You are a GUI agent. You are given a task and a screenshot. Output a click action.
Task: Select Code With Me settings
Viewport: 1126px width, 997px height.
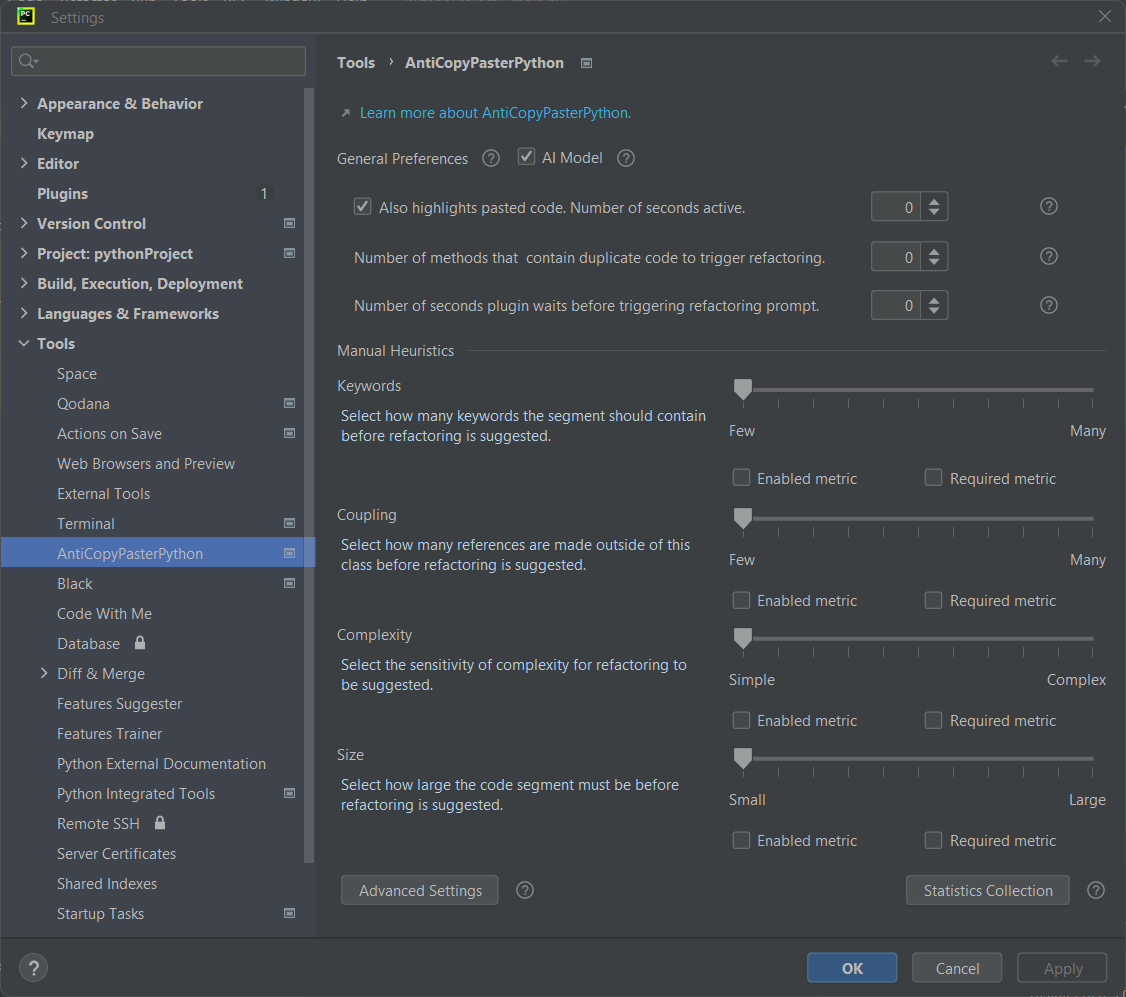coord(104,614)
